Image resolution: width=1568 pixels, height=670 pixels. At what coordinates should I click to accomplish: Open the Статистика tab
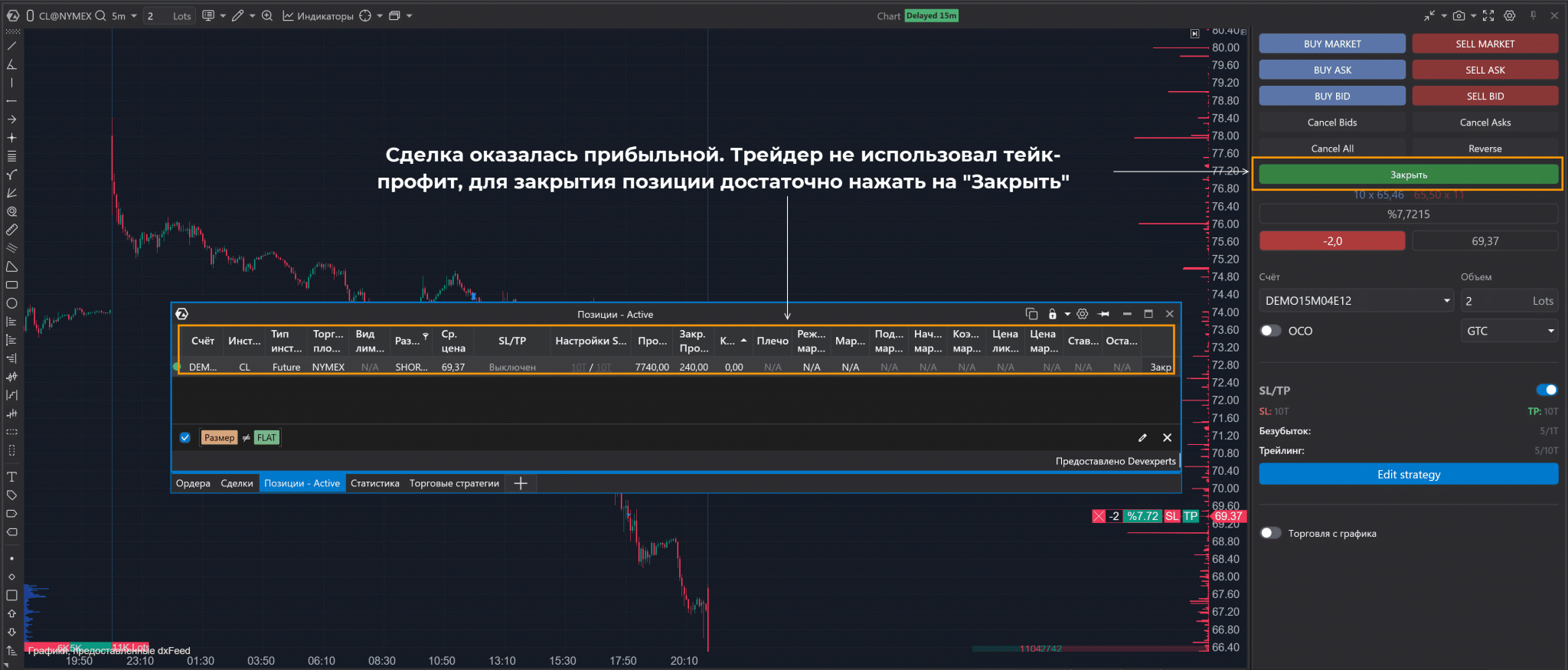374,483
